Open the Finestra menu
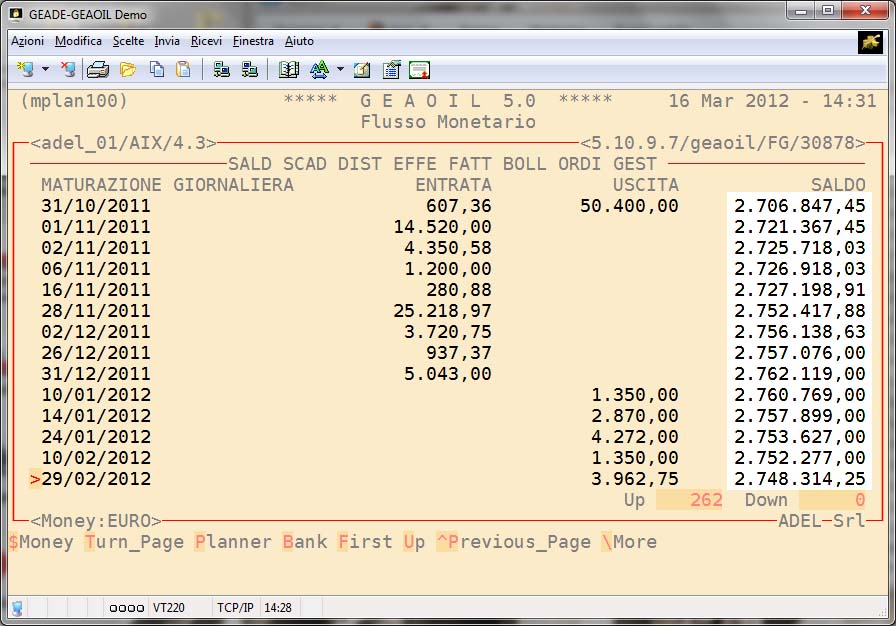This screenshot has height=626, width=896. point(253,41)
